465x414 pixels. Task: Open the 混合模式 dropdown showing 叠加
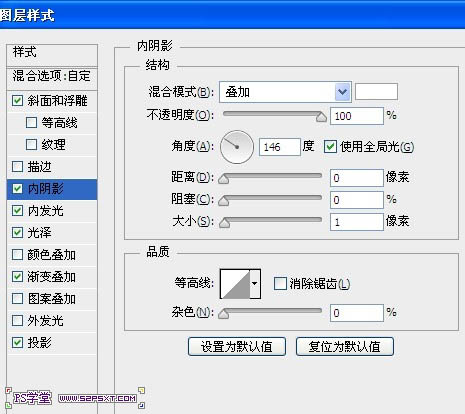click(x=285, y=92)
